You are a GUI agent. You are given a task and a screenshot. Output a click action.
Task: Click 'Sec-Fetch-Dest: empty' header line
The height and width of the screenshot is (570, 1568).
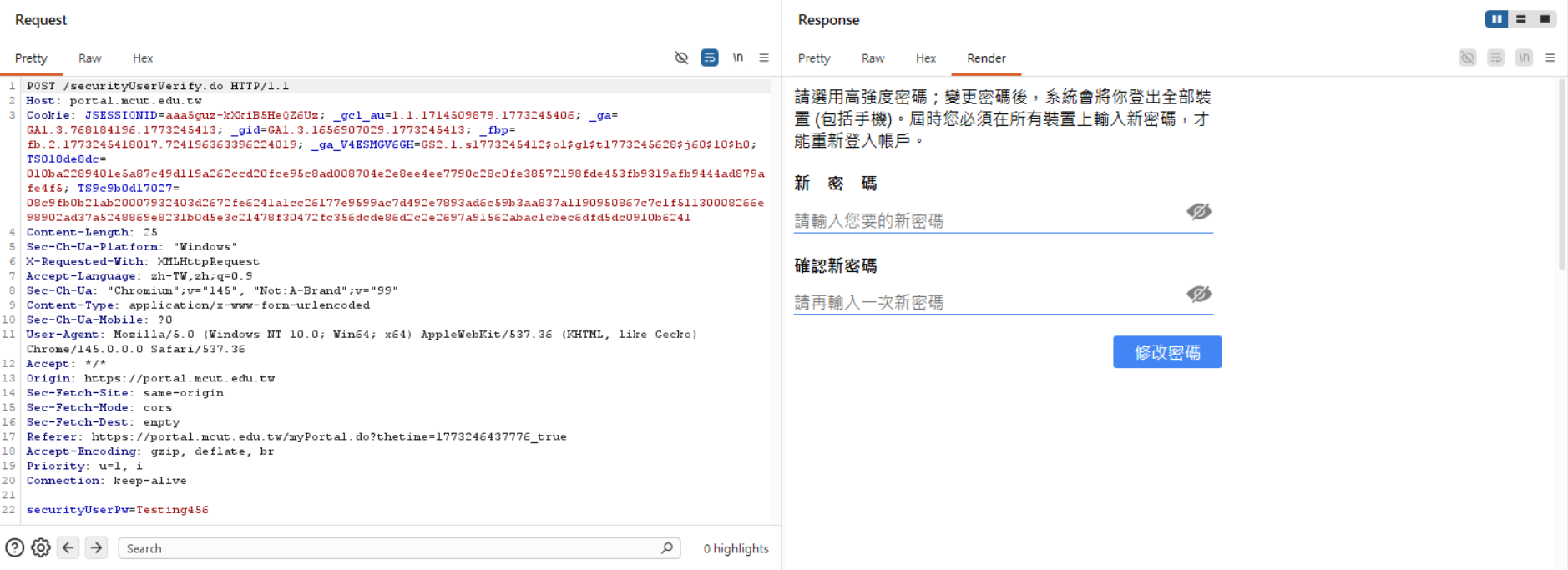click(x=103, y=422)
